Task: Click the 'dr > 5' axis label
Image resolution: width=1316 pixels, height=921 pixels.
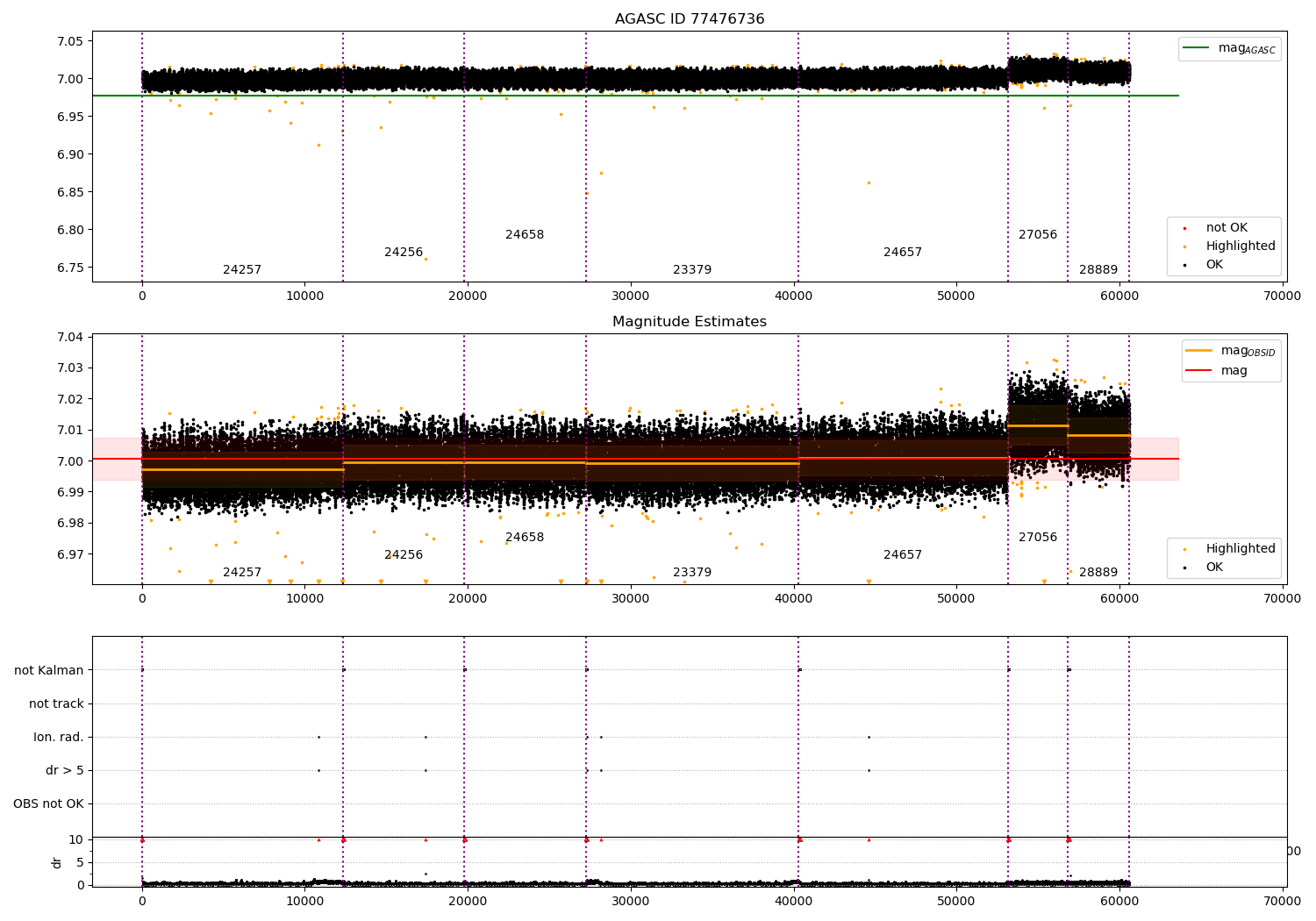Action: pos(65,770)
